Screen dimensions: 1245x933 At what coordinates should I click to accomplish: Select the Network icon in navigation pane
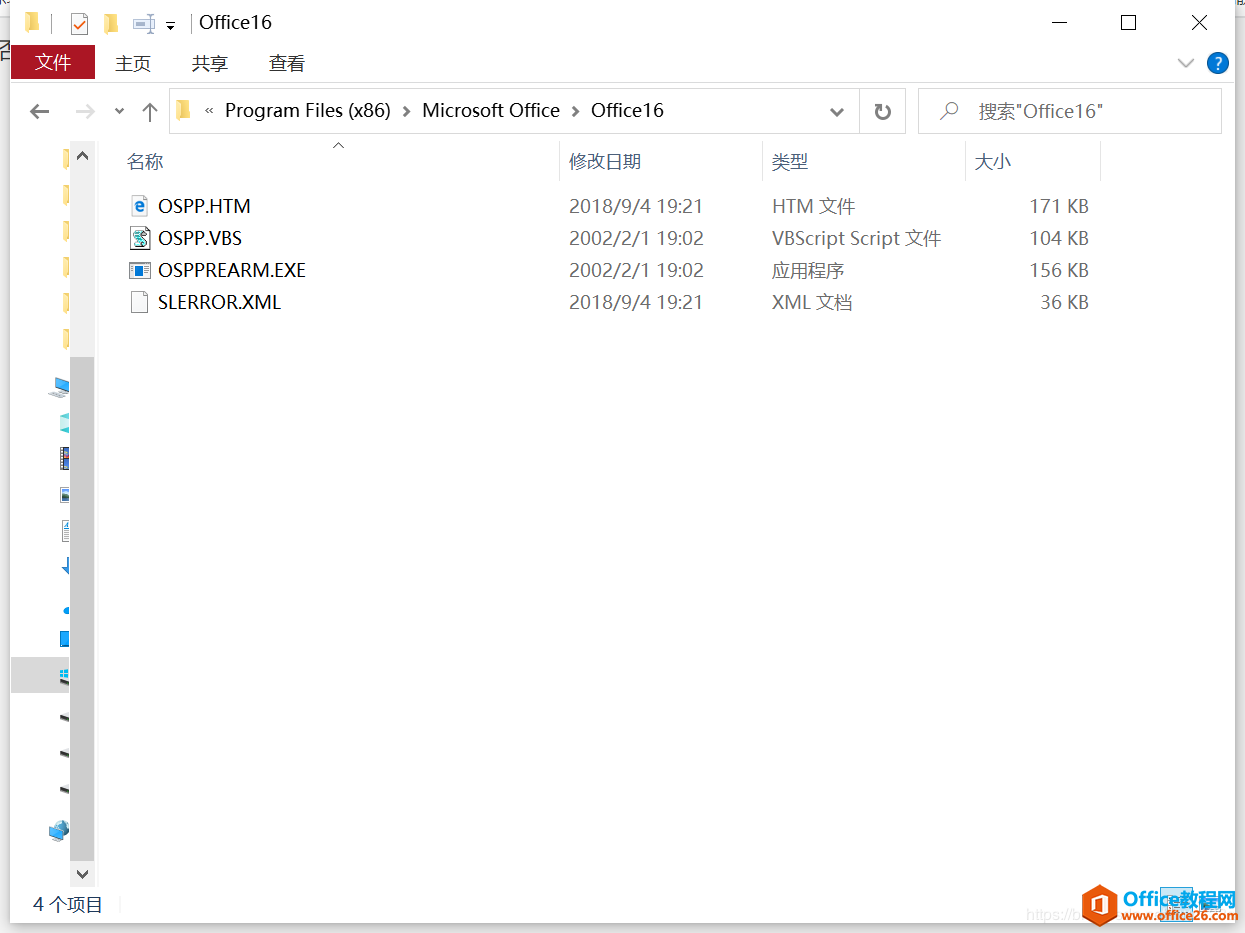pyautogui.click(x=60, y=830)
